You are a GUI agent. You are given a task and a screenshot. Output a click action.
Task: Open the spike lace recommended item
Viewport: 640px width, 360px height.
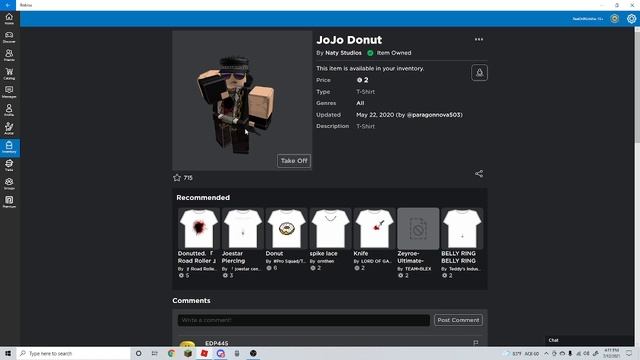[x=330, y=240]
